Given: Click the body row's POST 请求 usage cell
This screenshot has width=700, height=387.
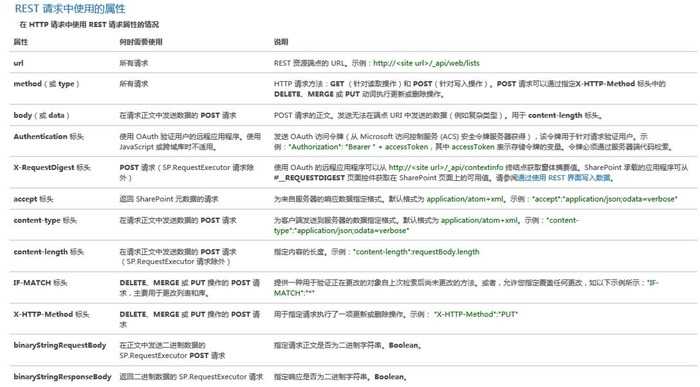Looking at the screenshot, I should pos(178,115).
